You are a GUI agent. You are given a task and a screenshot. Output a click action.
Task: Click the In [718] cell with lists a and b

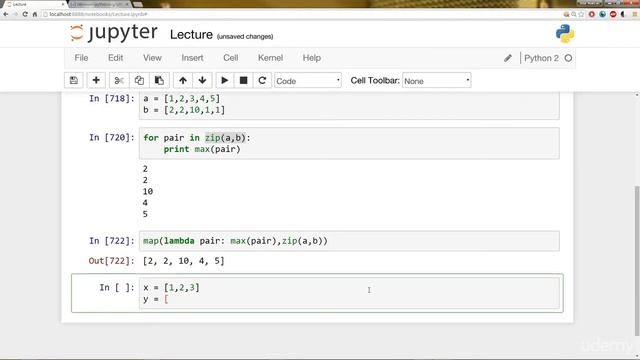point(349,105)
